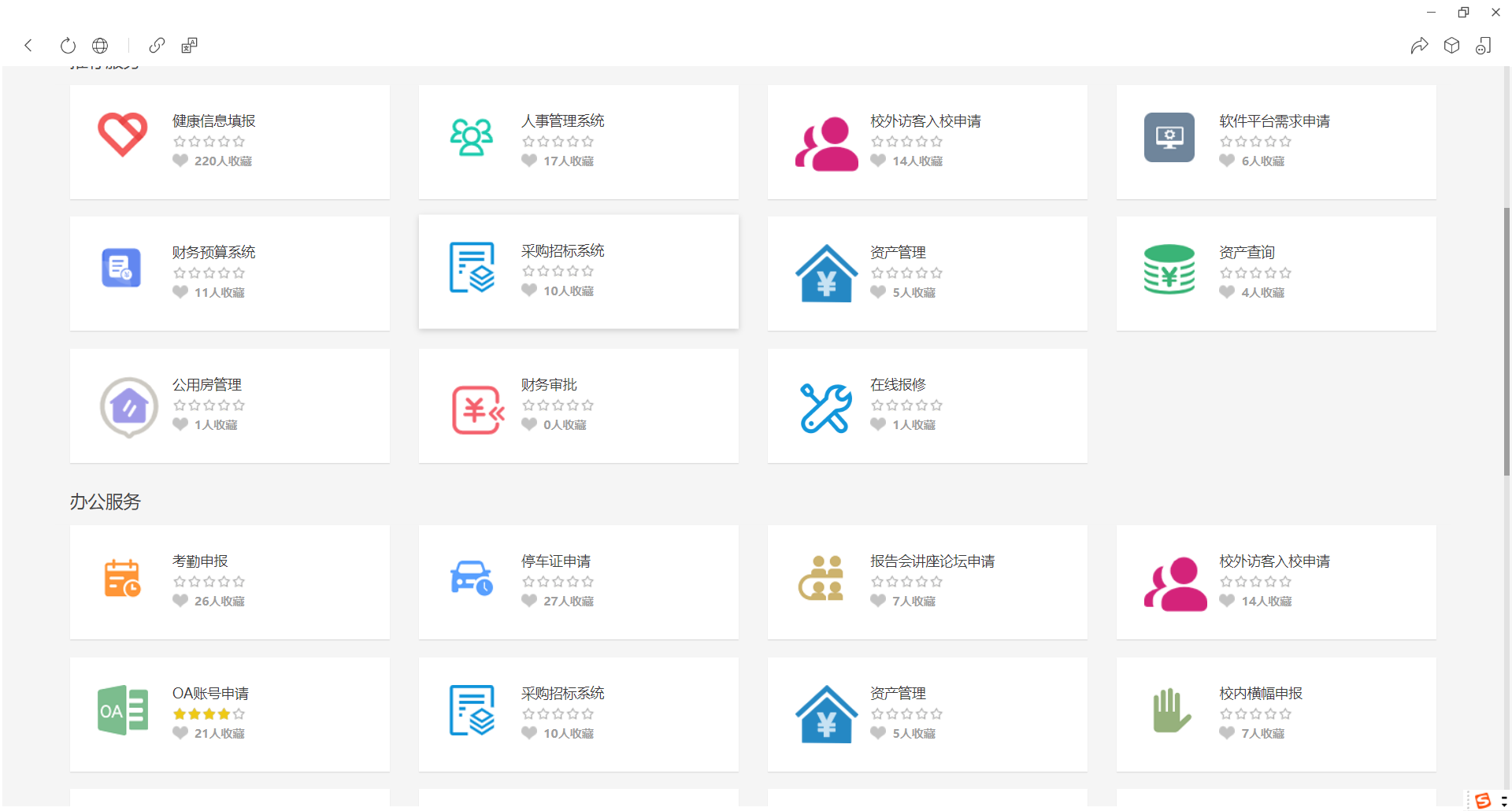
Task: Click the 考勤申报 orange calendar icon
Action: point(122,578)
